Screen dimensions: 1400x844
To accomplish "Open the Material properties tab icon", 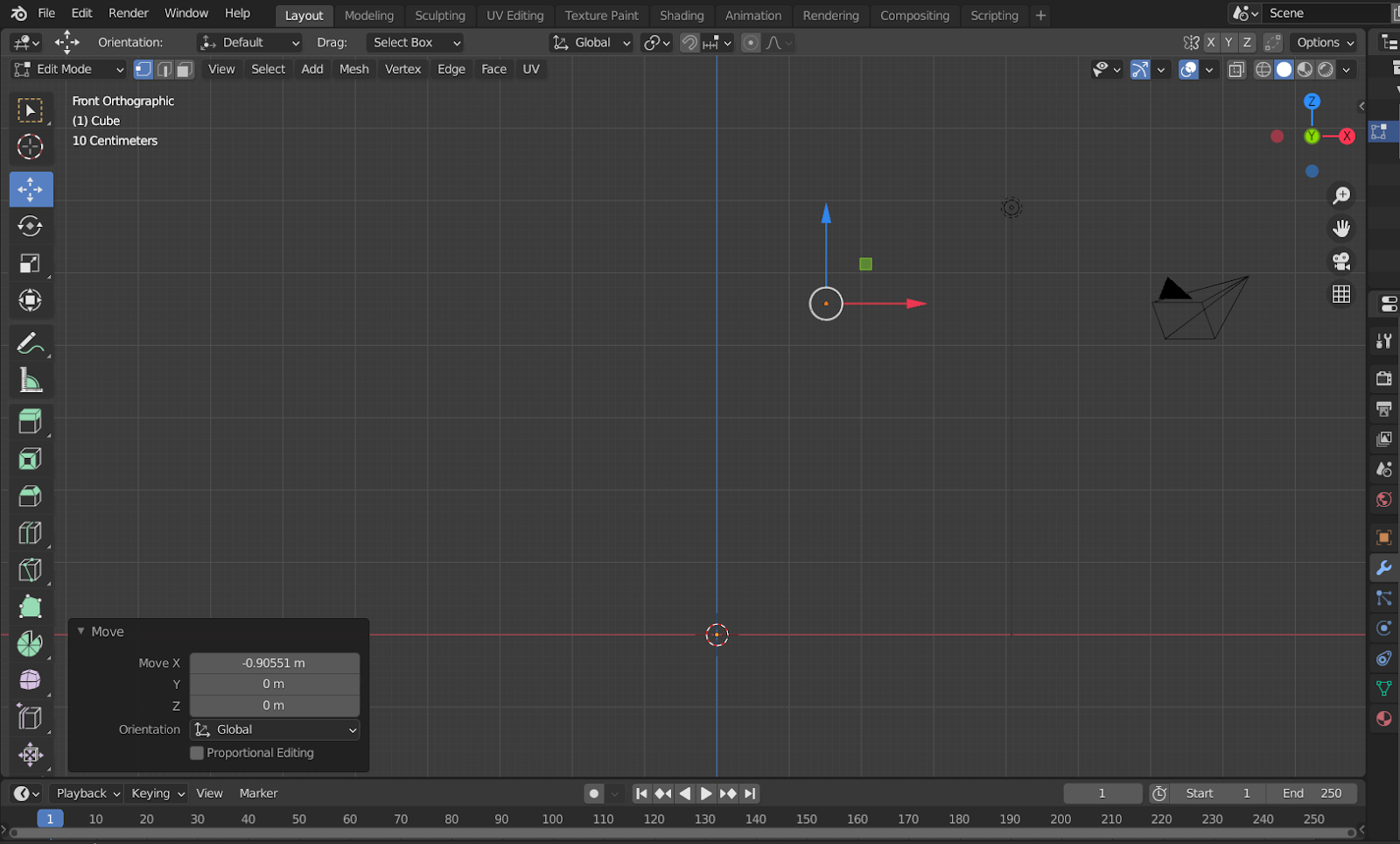I will (x=1384, y=719).
